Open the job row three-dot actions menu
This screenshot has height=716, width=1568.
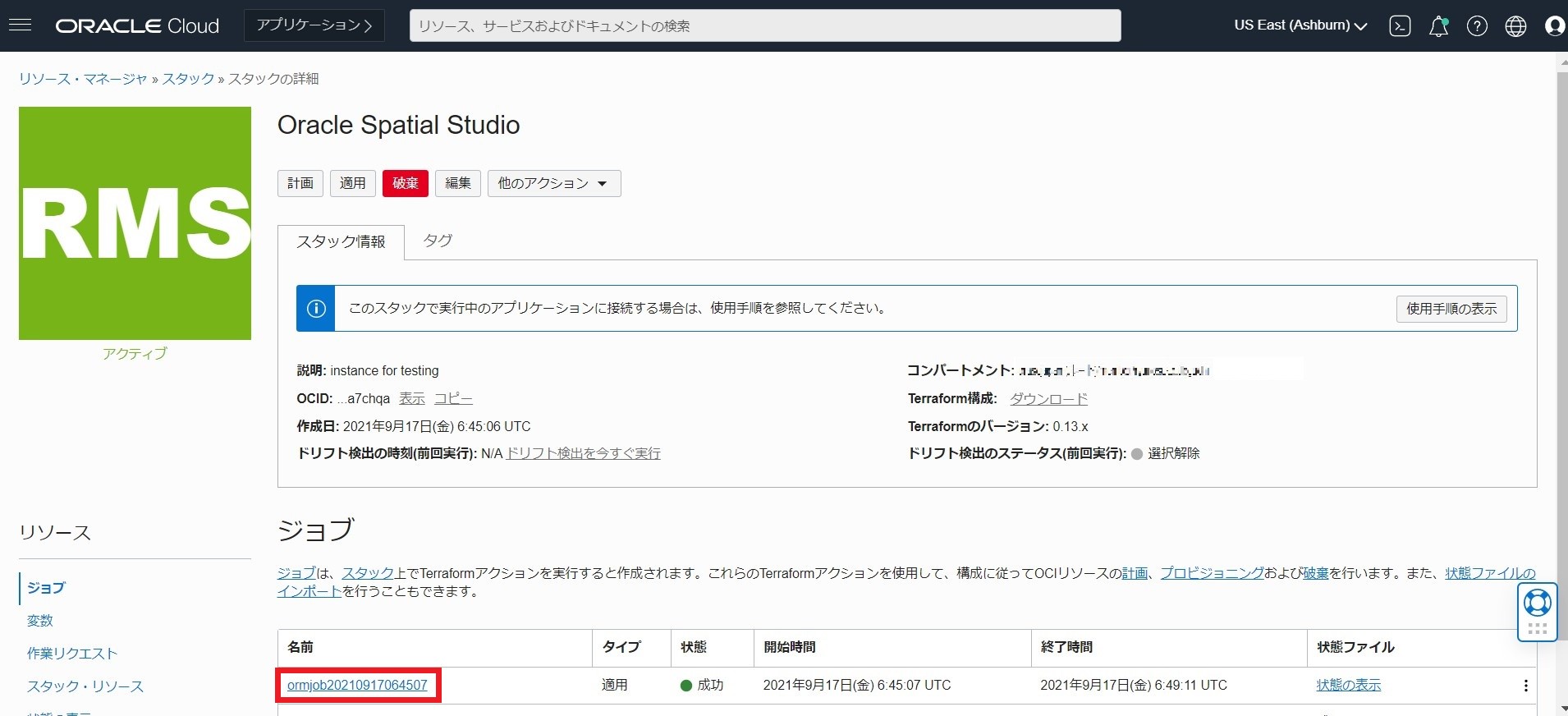tap(1525, 686)
